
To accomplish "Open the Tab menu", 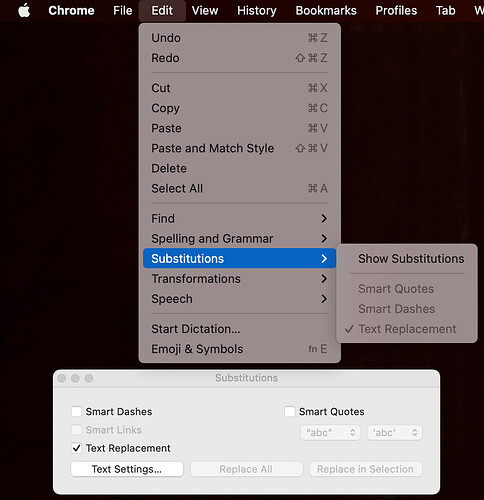I will (445, 11).
